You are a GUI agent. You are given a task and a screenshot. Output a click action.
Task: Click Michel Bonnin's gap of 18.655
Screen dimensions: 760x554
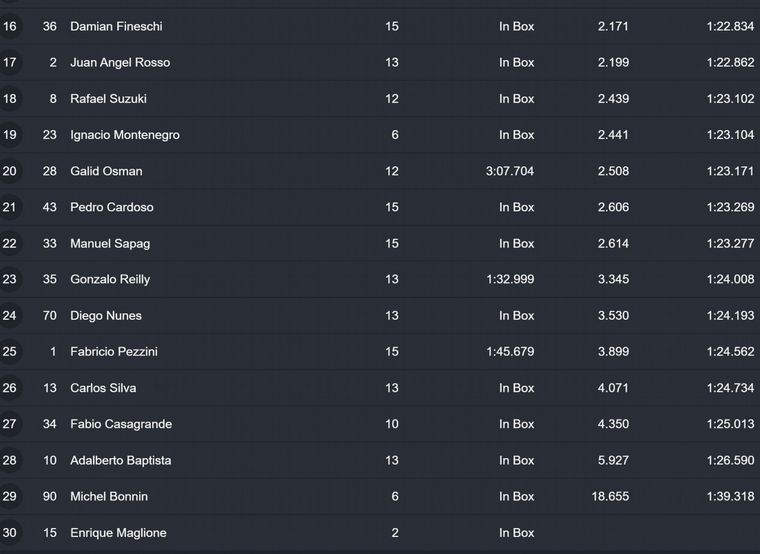tap(610, 496)
